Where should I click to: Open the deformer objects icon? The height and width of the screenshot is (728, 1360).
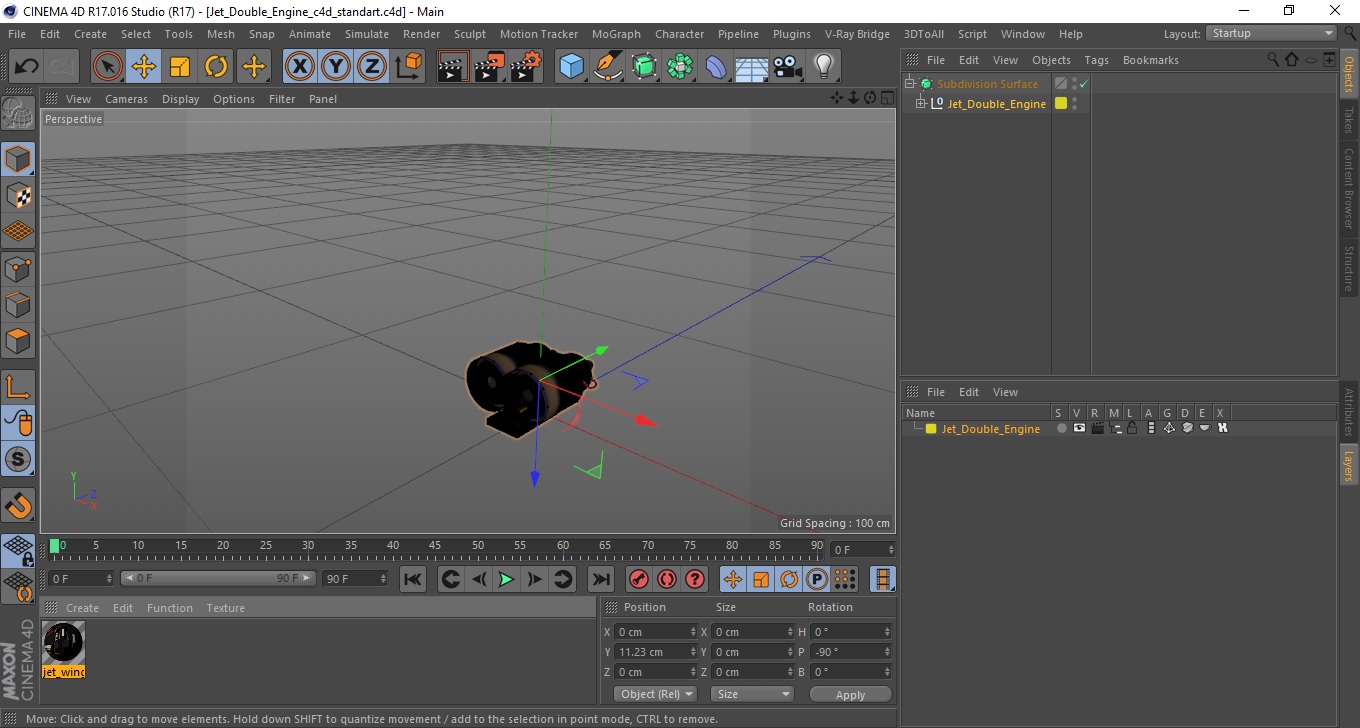click(716, 67)
